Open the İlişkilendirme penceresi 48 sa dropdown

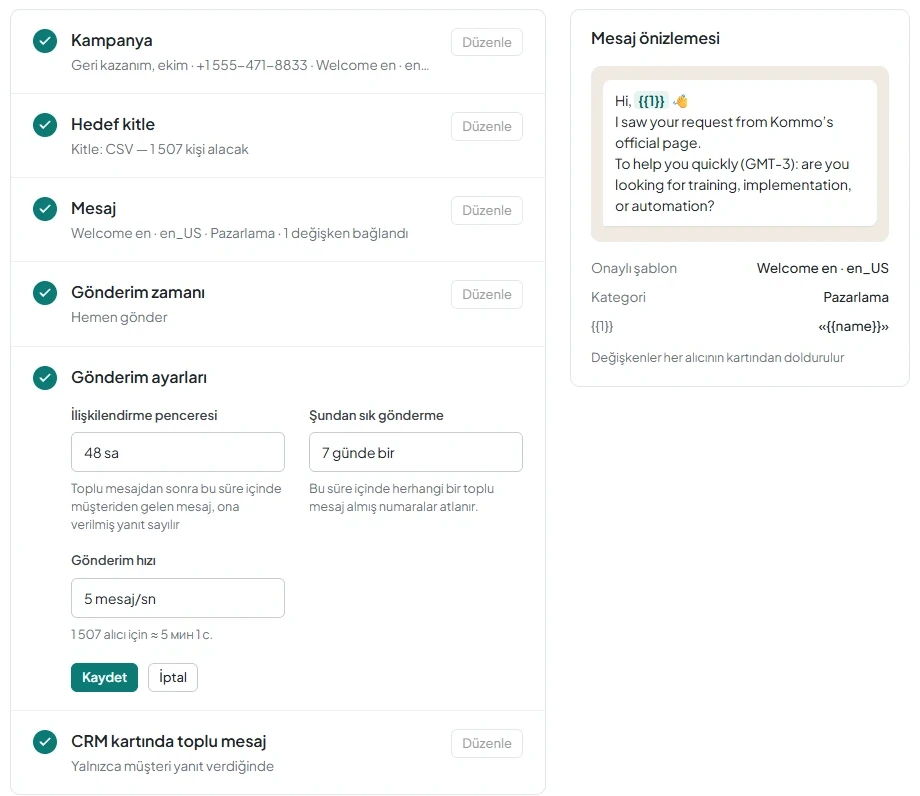click(178, 452)
